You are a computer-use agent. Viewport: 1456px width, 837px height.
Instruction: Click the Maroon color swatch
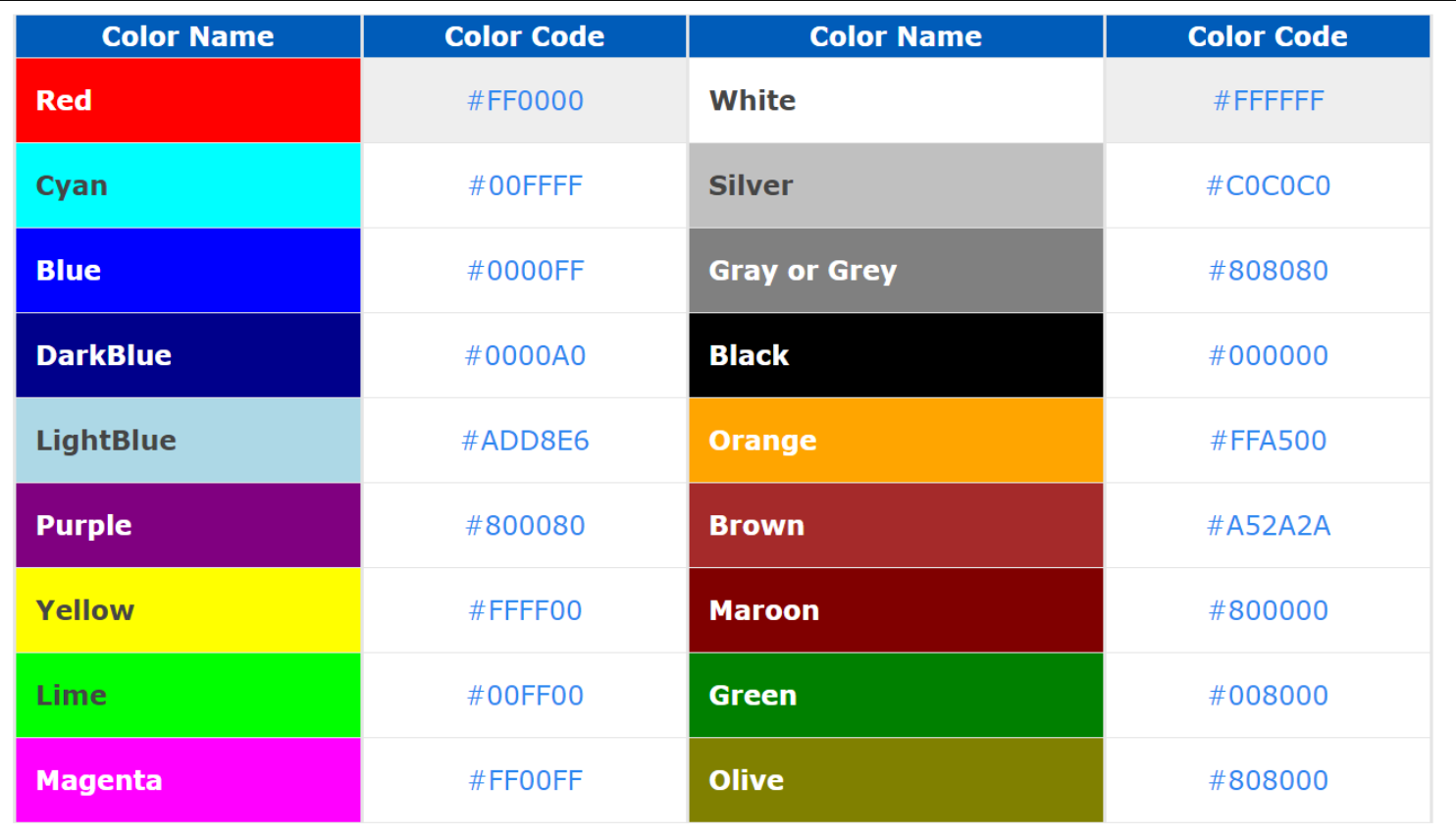pyautogui.click(x=895, y=610)
